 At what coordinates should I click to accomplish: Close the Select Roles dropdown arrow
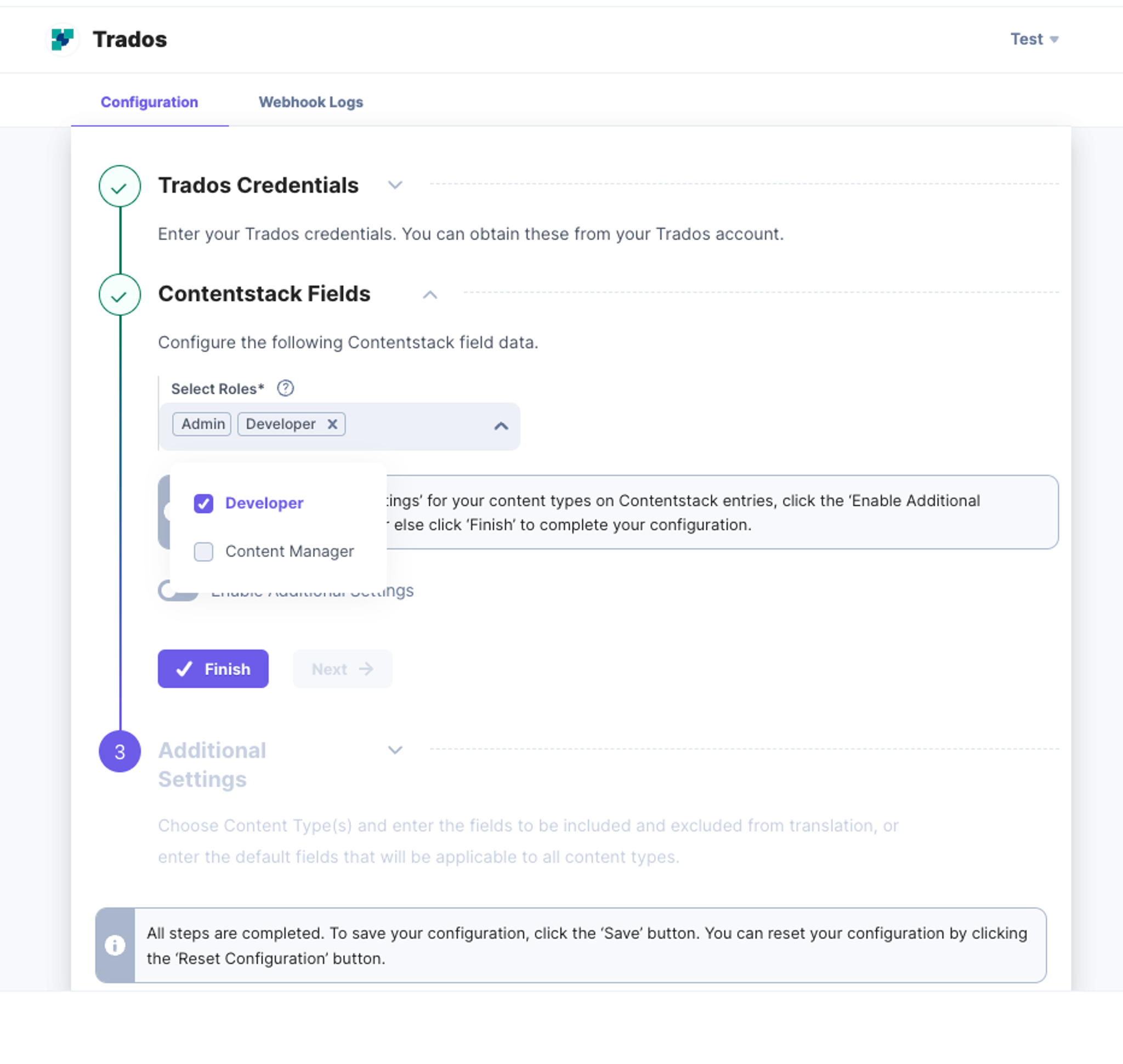(501, 426)
